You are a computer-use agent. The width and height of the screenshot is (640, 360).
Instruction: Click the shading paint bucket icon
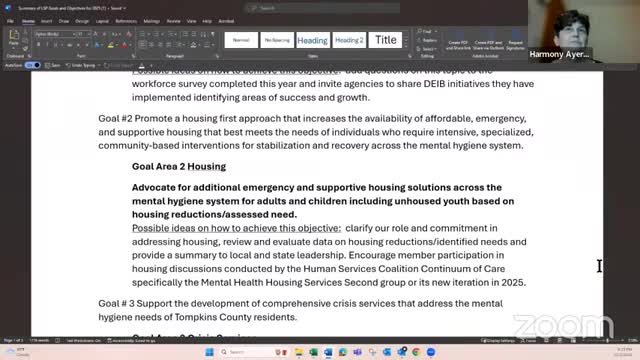click(193, 44)
